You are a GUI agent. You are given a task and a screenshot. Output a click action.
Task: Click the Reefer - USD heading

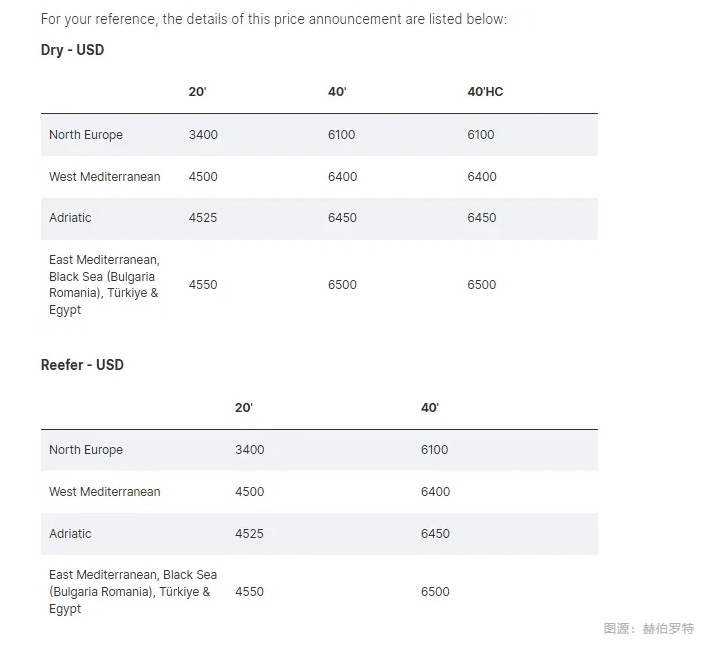click(x=82, y=365)
